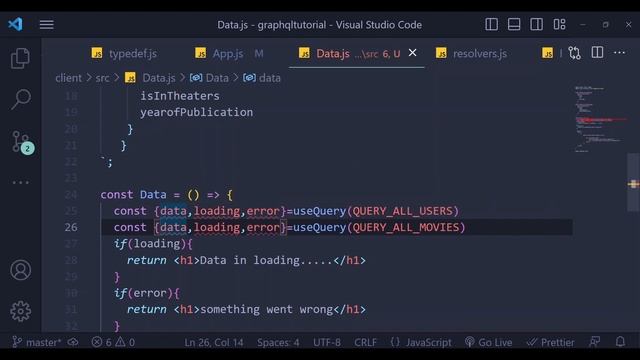
Task: Click Ln 26, Col 14 status entry
Action: [x=213, y=342]
